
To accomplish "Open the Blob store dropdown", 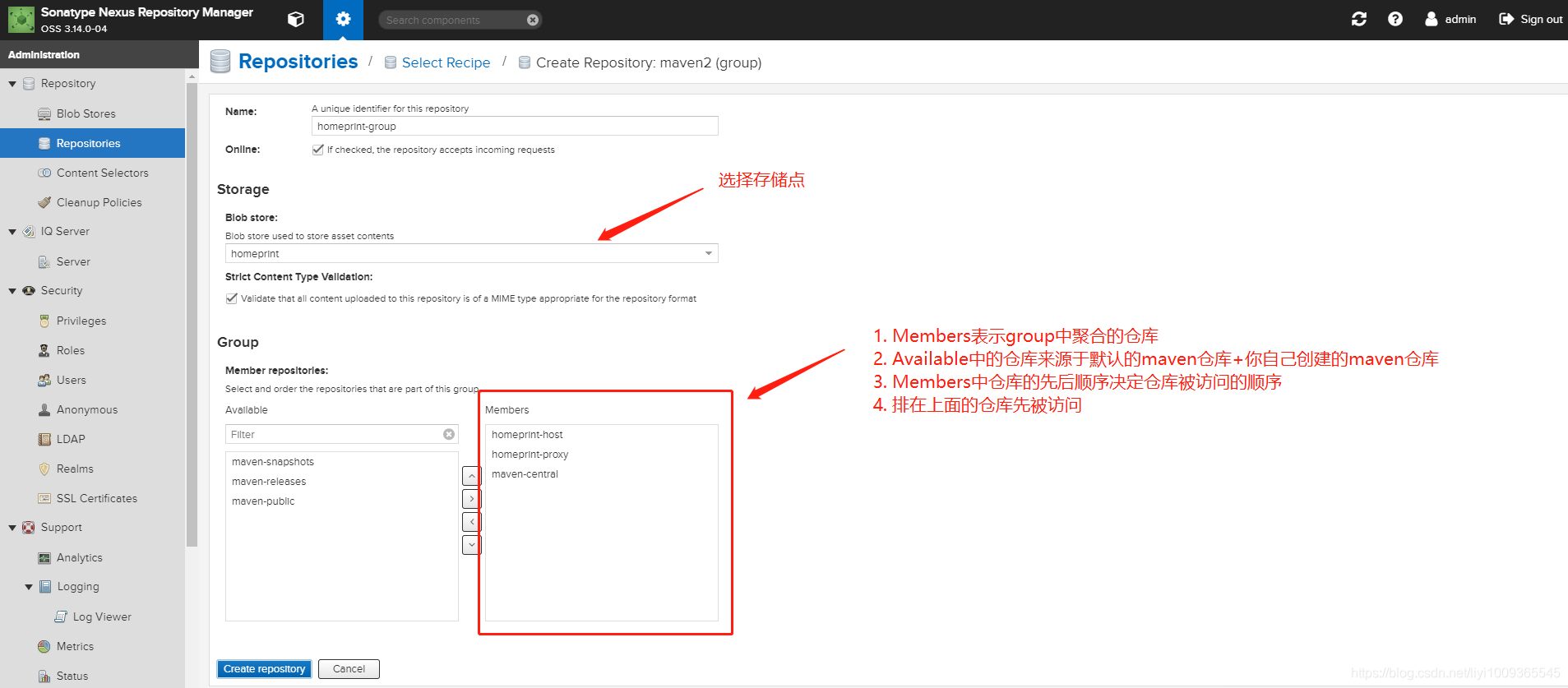I will pyautogui.click(x=709, y=253).
